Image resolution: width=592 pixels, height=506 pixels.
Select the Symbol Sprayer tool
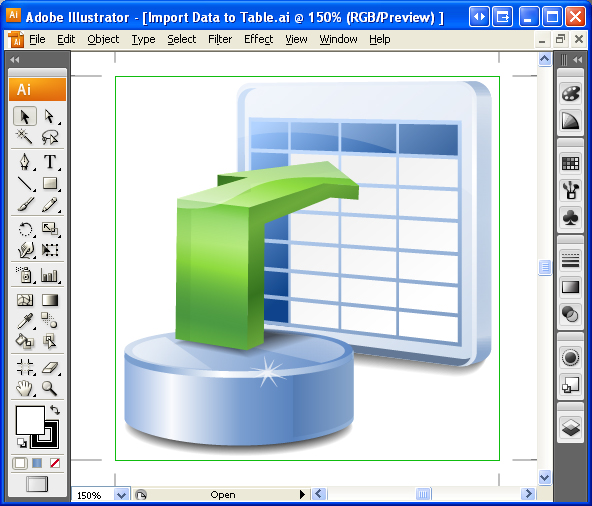click(25, 275)
